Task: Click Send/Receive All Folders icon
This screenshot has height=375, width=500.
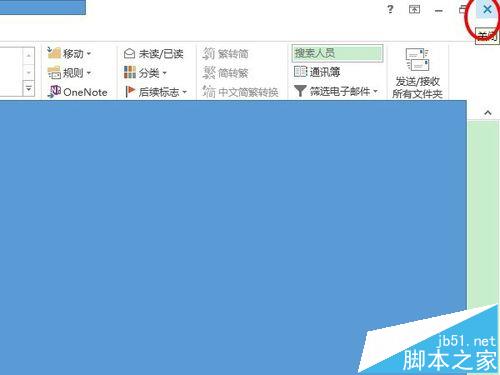Action: pyautogui.click(x=417, y=60)
